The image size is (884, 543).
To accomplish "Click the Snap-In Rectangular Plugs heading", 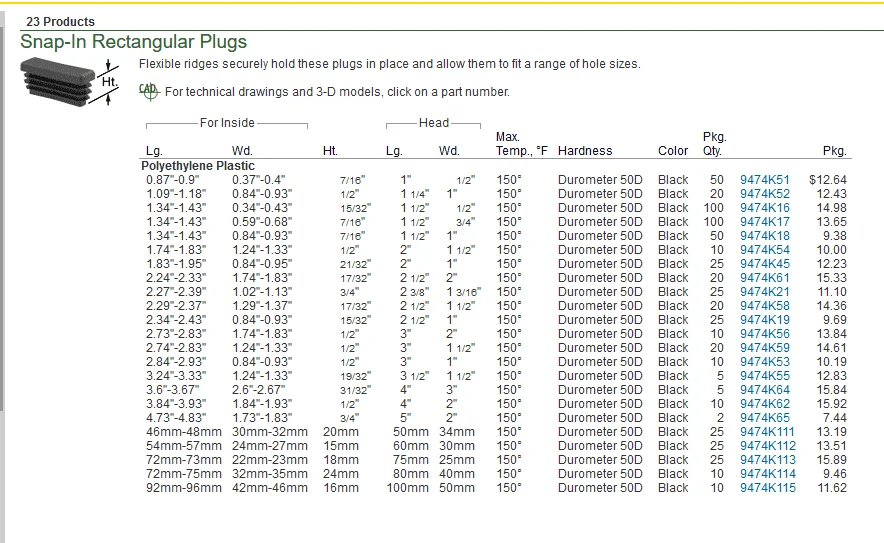I will [133, 43].
